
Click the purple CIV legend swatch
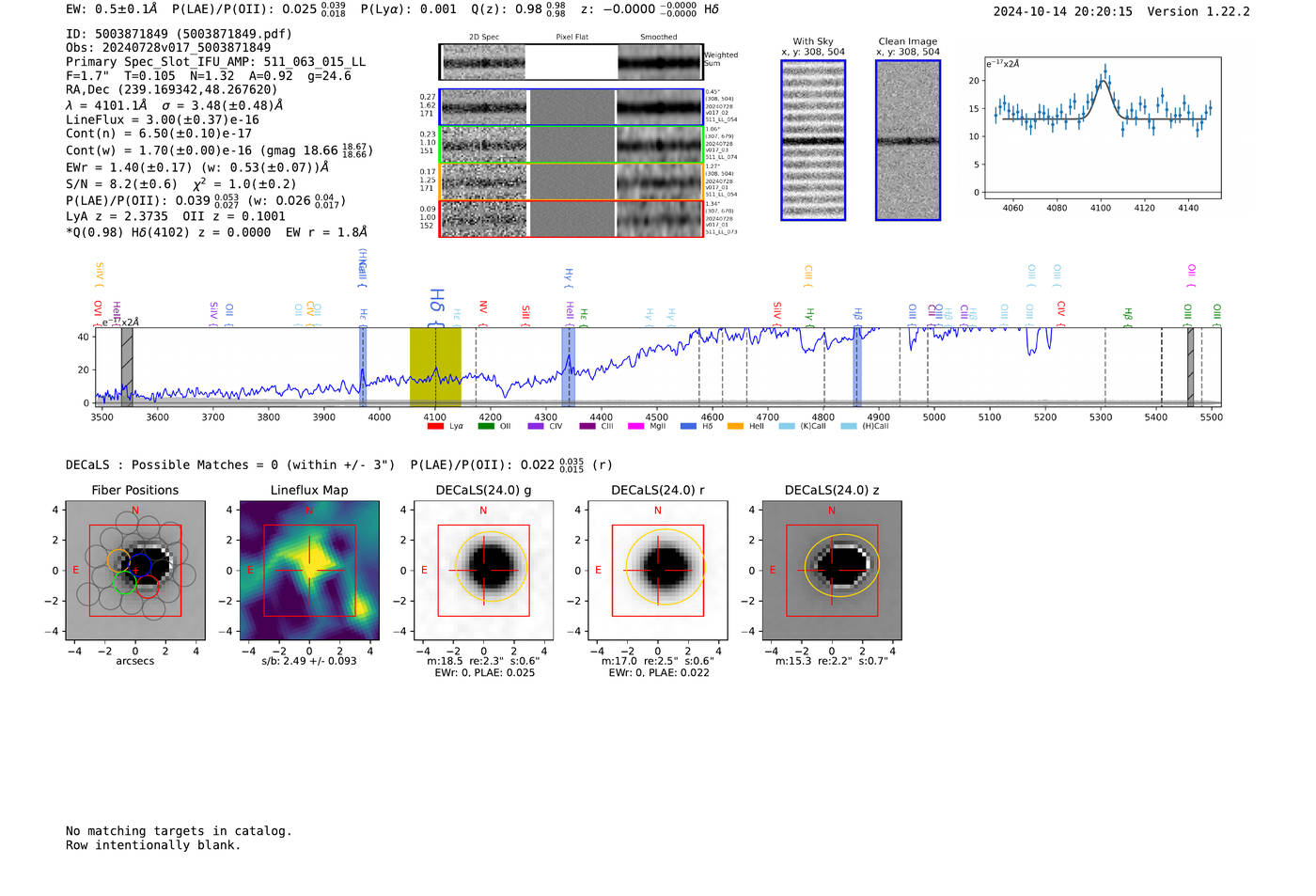pyautogui.click(x=536, y=426)
